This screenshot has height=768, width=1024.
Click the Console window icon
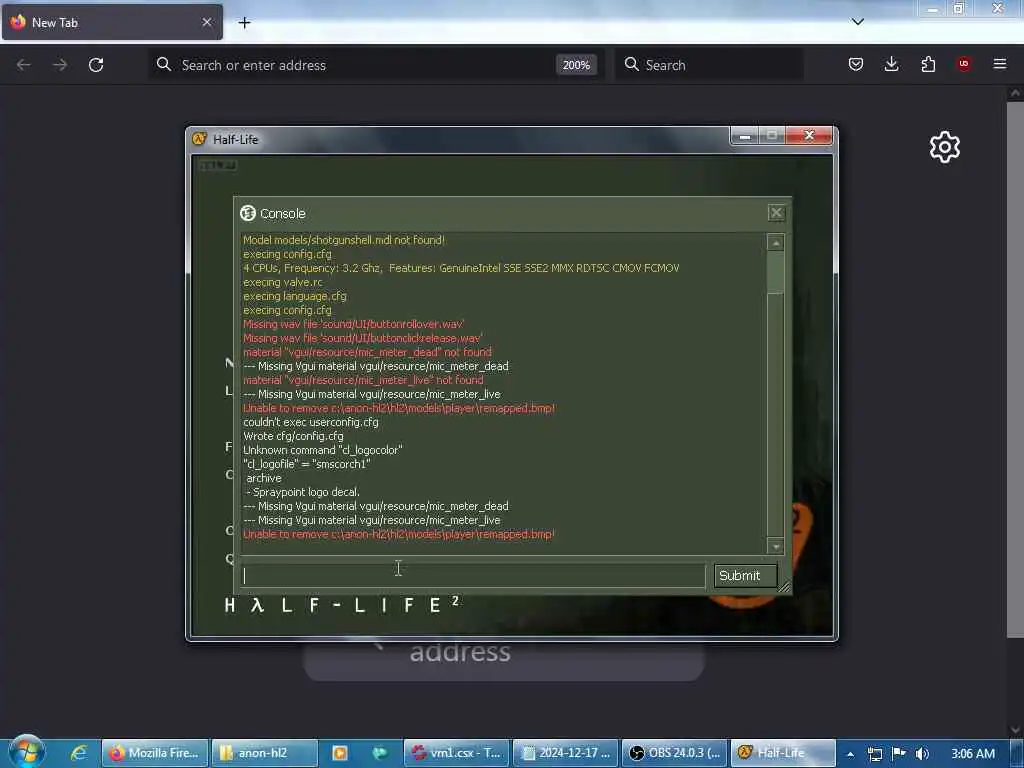[248, 213]
